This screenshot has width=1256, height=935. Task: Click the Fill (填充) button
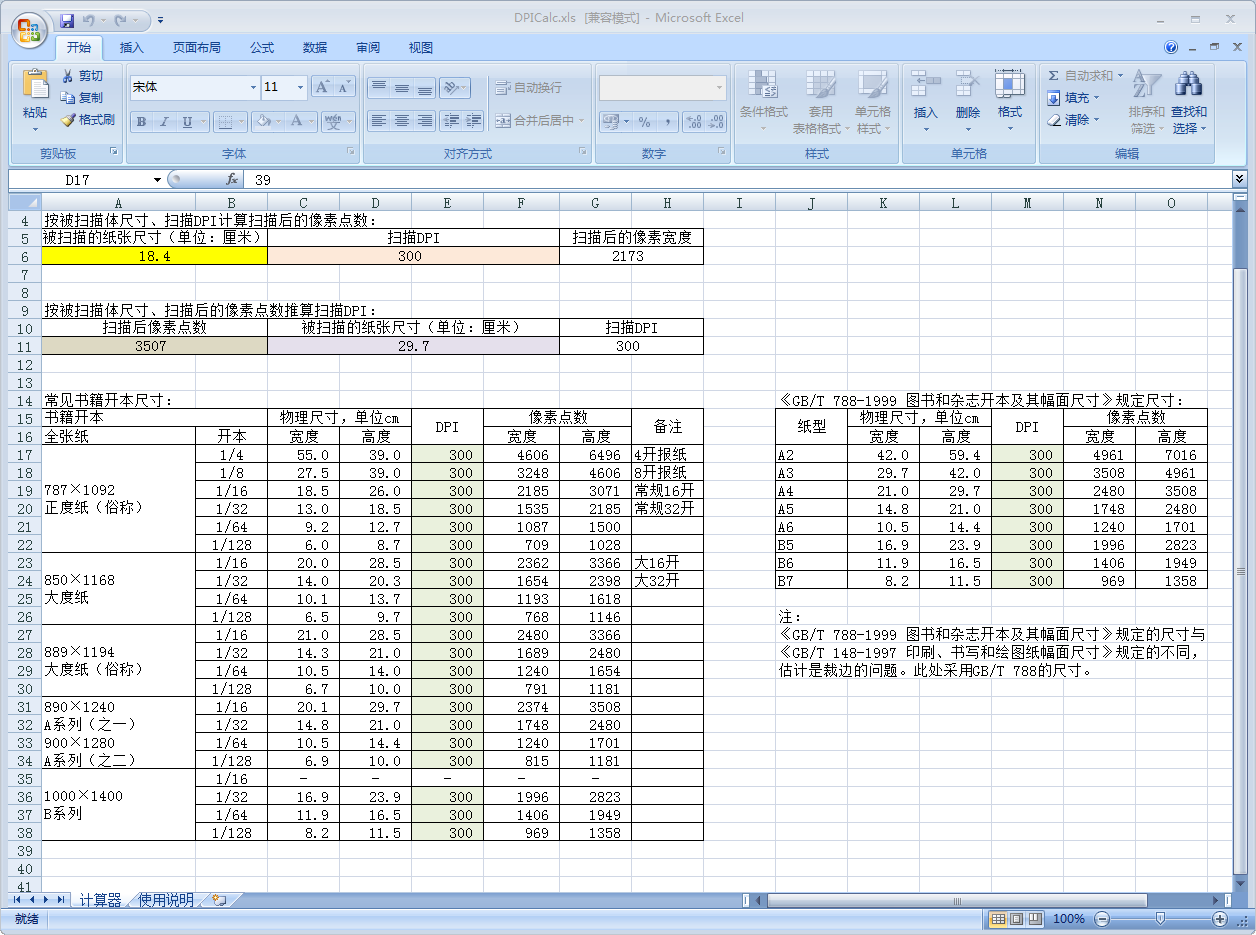coord(1074,98)
